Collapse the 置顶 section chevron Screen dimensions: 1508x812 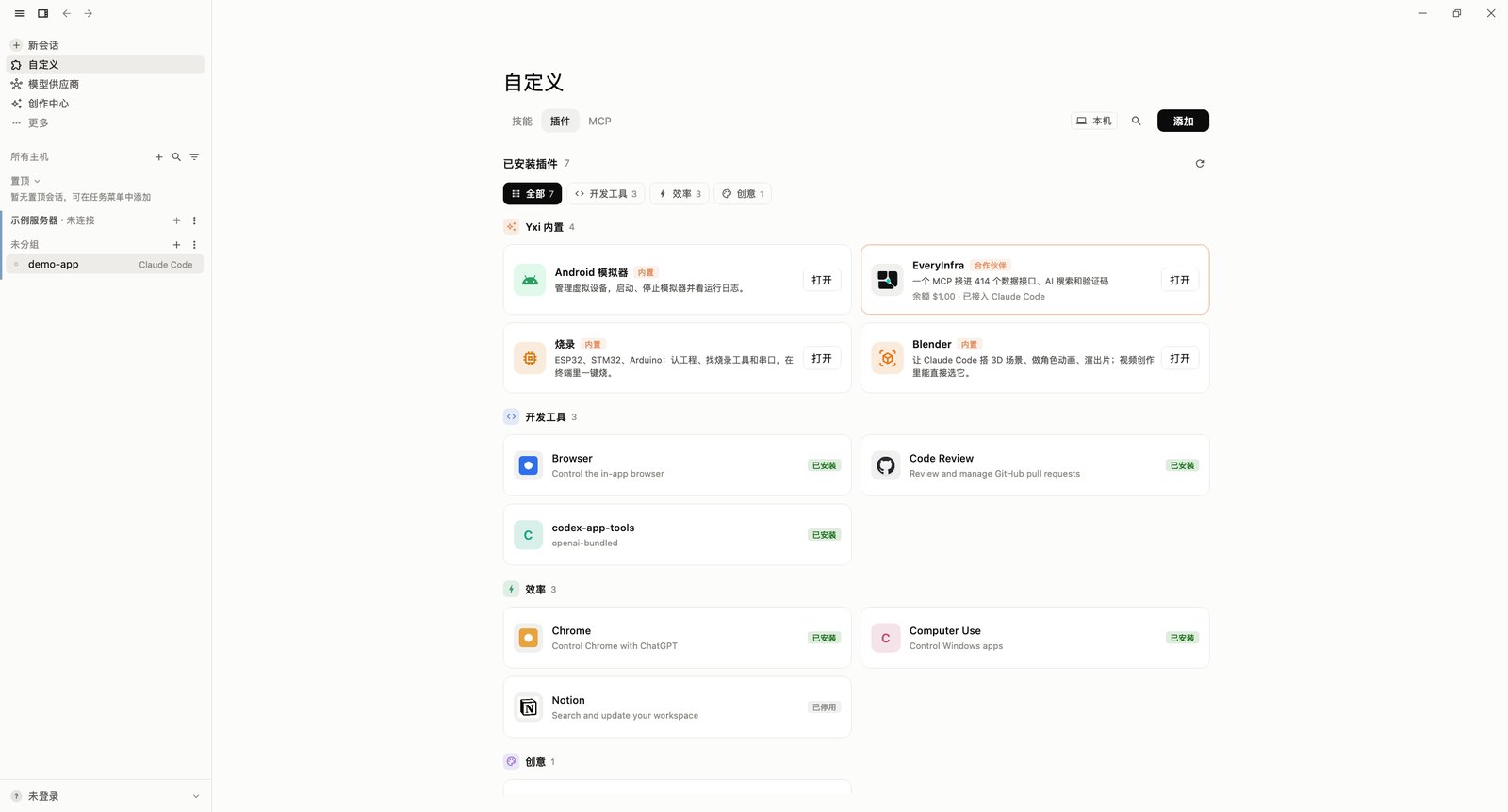click(38, 181)
